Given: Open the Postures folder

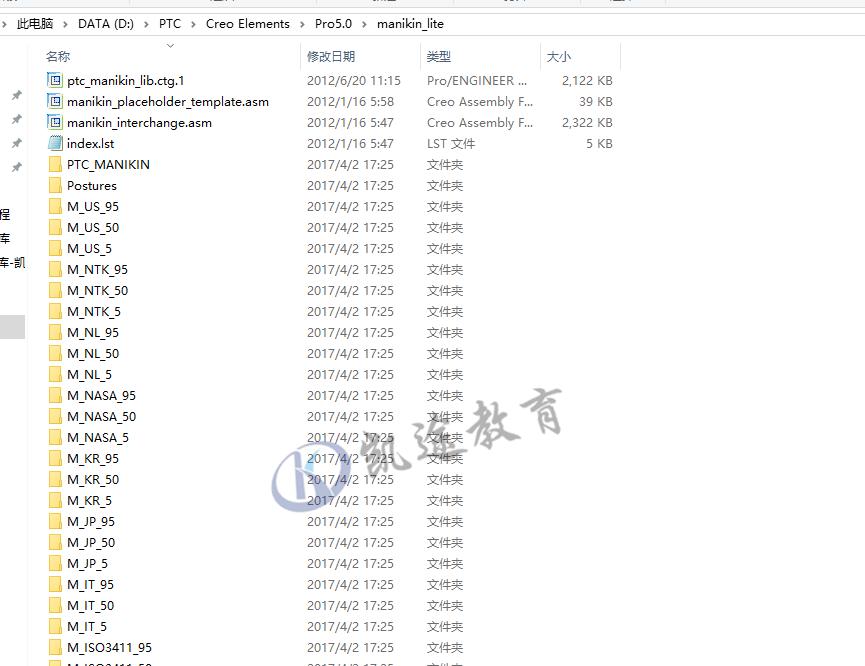Looking at the screenshot, I should [x=93, y=185].
